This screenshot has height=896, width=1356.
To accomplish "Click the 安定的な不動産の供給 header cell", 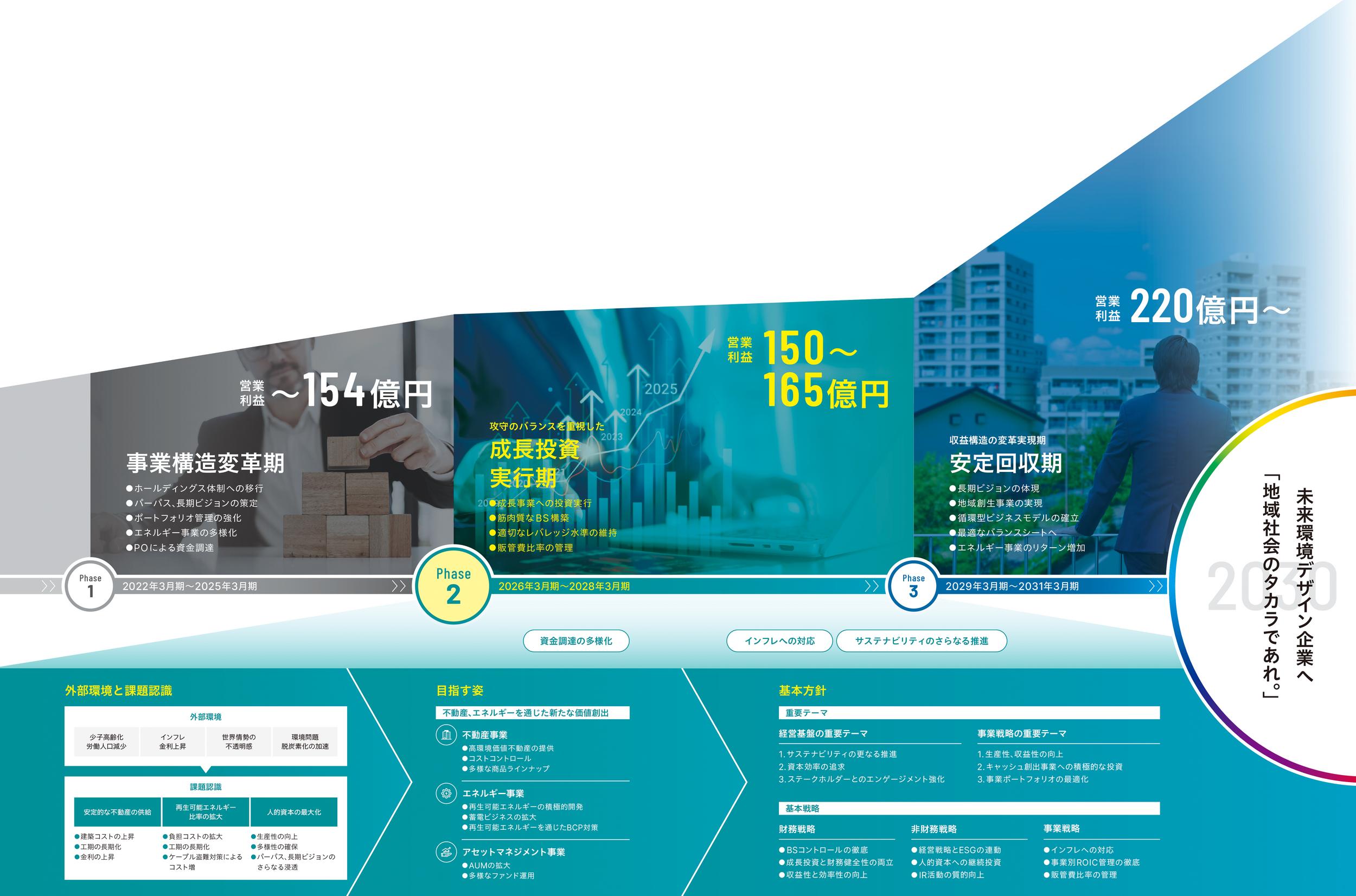I will 118,812.
